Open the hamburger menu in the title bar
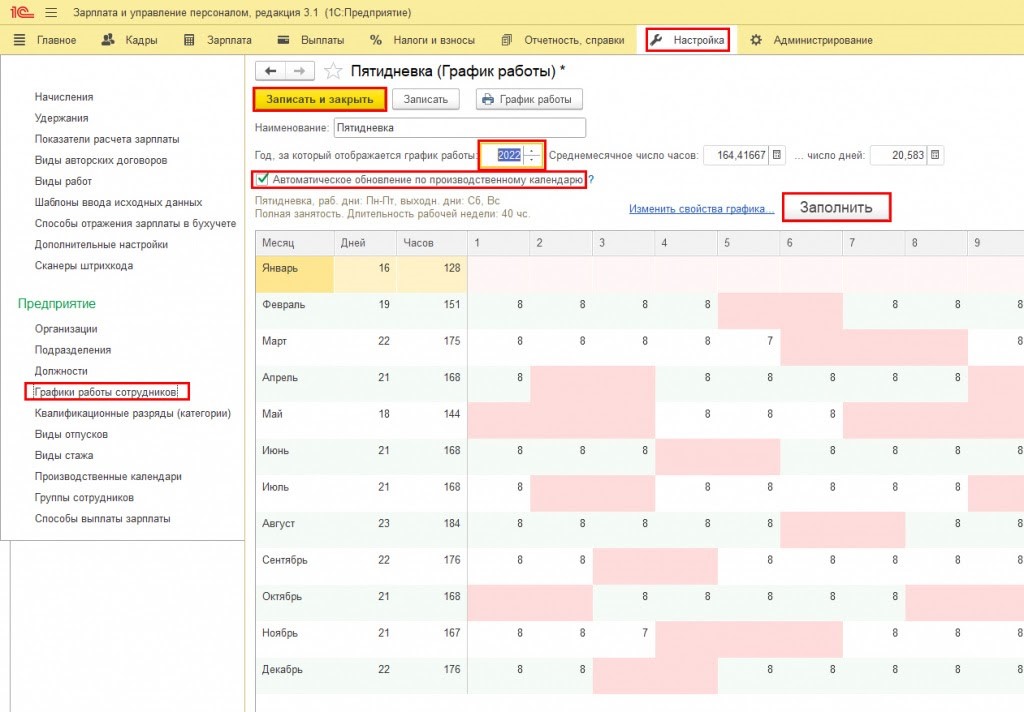Image resolution: width=1024 pixels, height=712 pixels. click(x=51, y=13)
